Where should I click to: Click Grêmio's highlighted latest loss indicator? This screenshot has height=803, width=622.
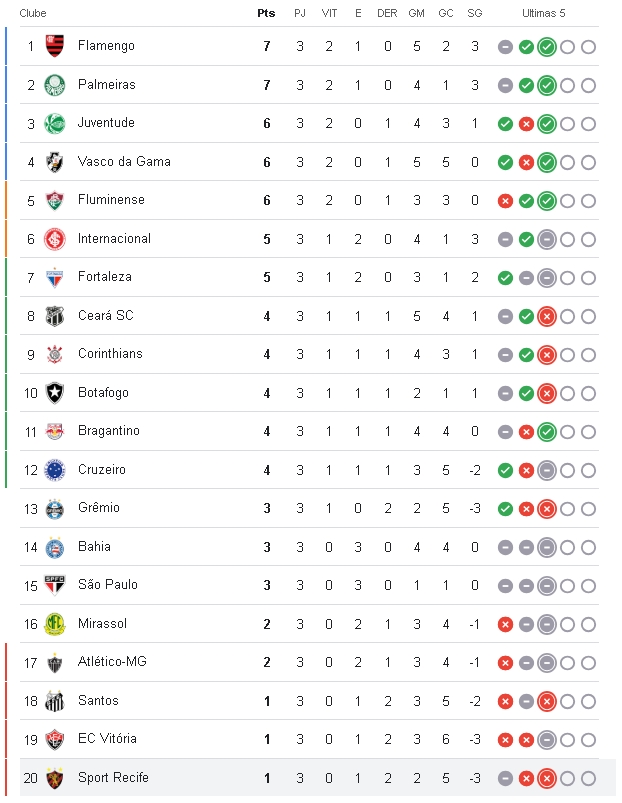(x=547, y=509)
